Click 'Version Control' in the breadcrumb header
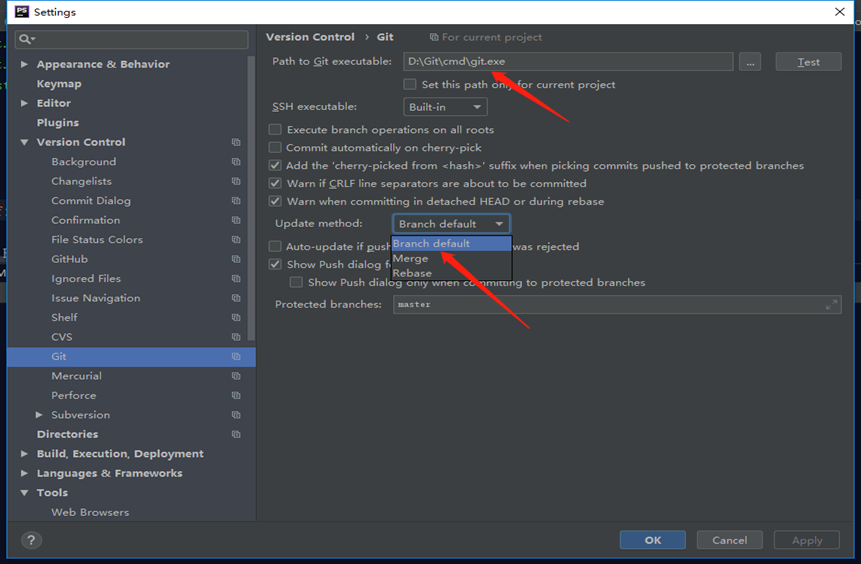 [x=310, y=37]
